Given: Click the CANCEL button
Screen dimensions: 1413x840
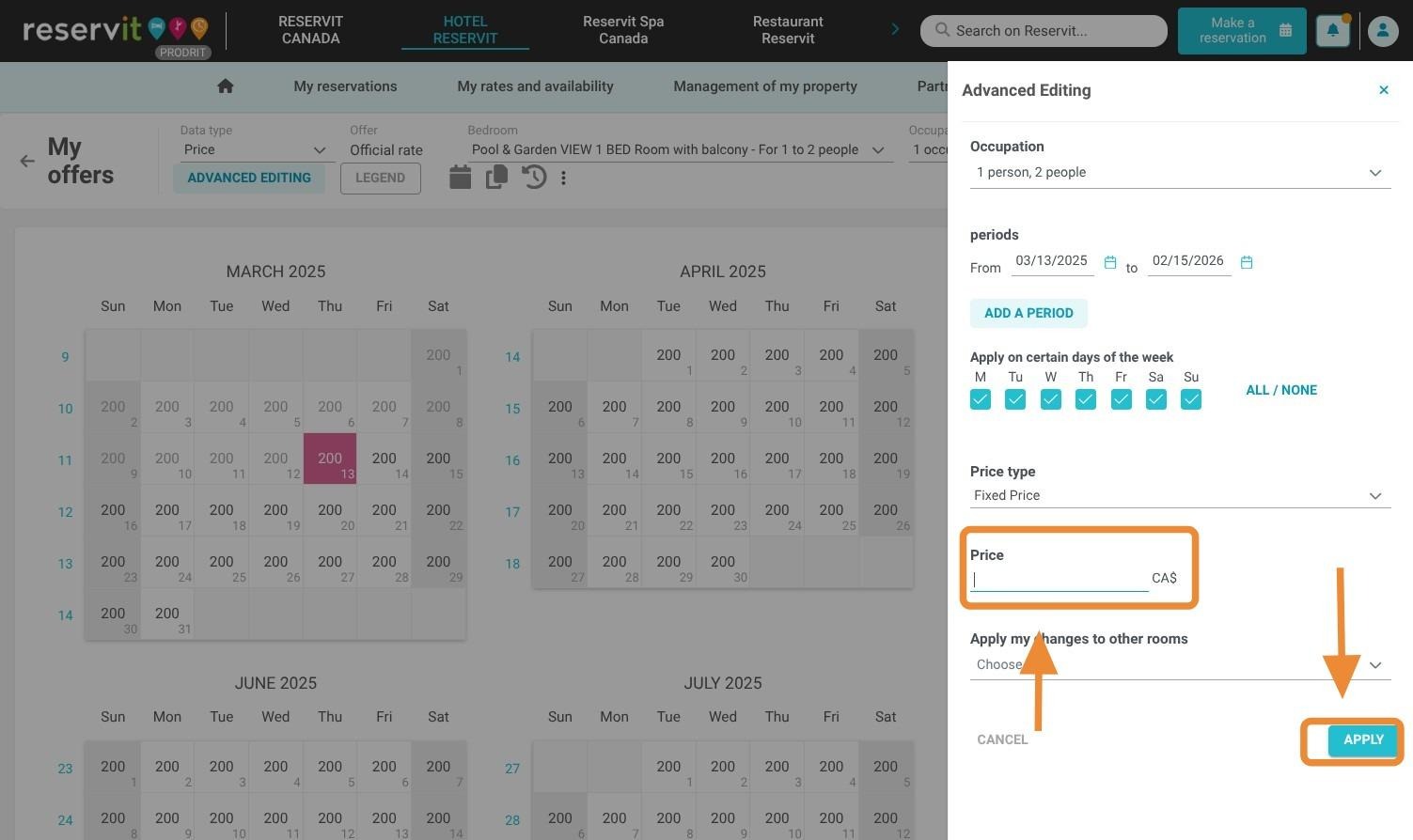Looking at the screenshot, I should pos(1002,739).
